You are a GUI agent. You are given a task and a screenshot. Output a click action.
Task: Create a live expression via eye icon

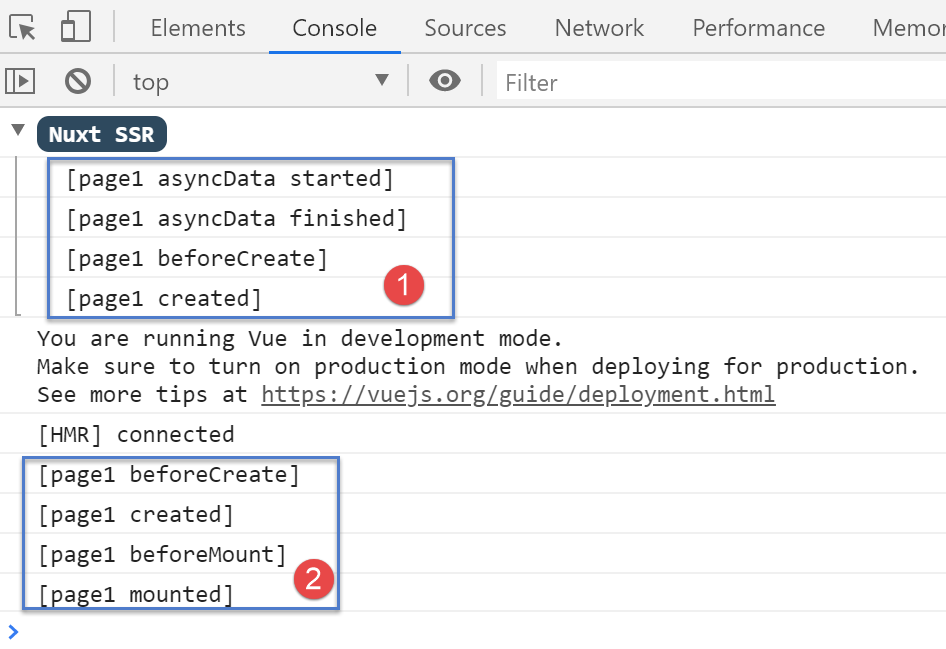(444, 81)
